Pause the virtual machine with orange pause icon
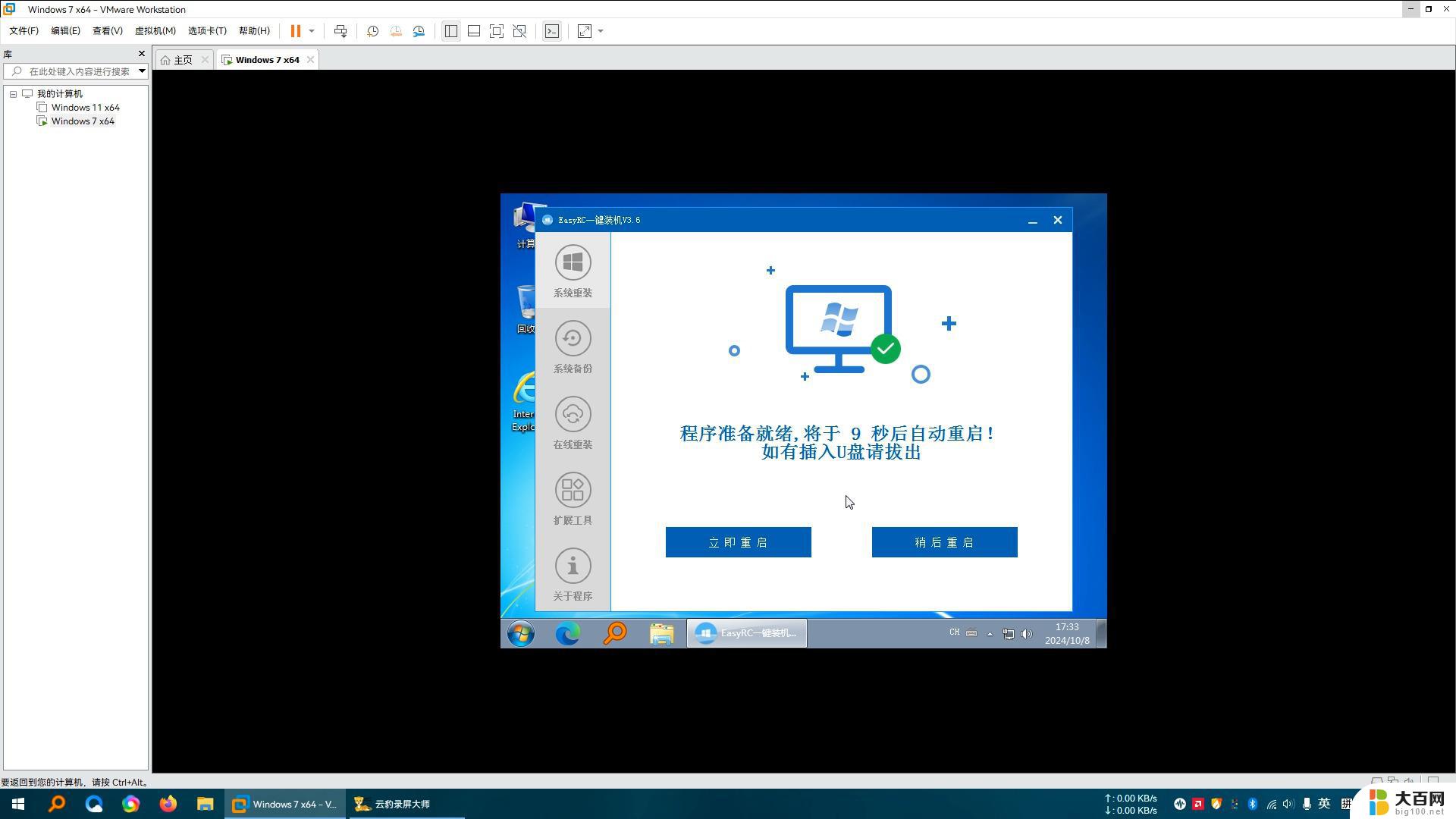This screenshot has height=819, width=1456. (296, 31)
